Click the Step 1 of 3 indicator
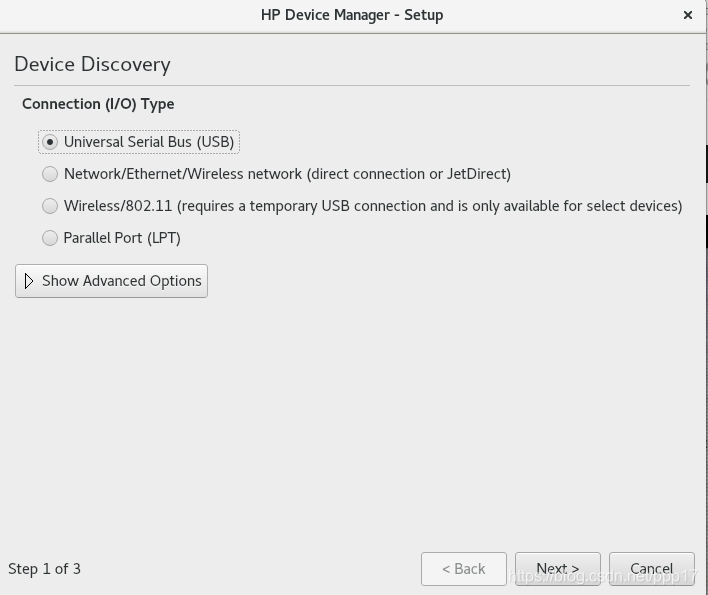Image resolution: width=708 pixels, height=595 pixels. (44, 569)
